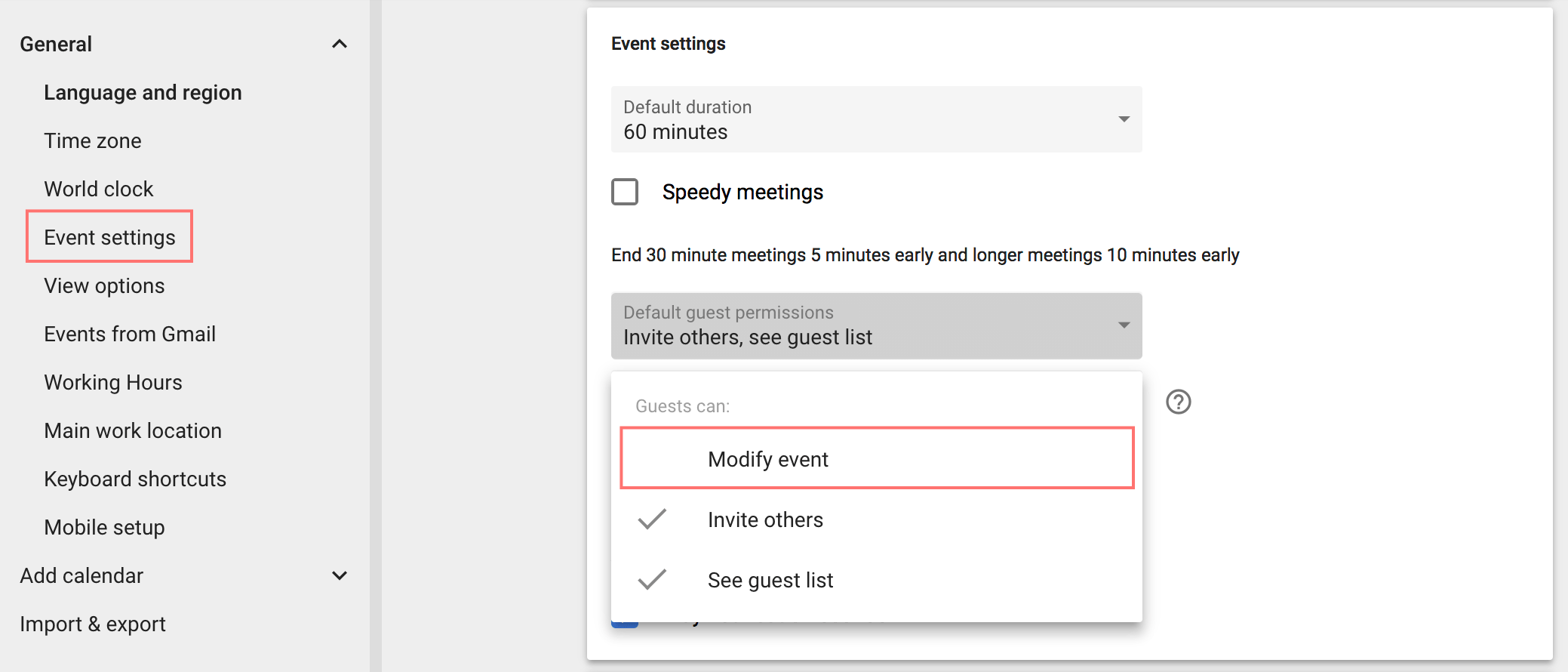This screenshot has width=1568, height=672.
Task: View Keyboard shortcuts settings
Action: 136,479
